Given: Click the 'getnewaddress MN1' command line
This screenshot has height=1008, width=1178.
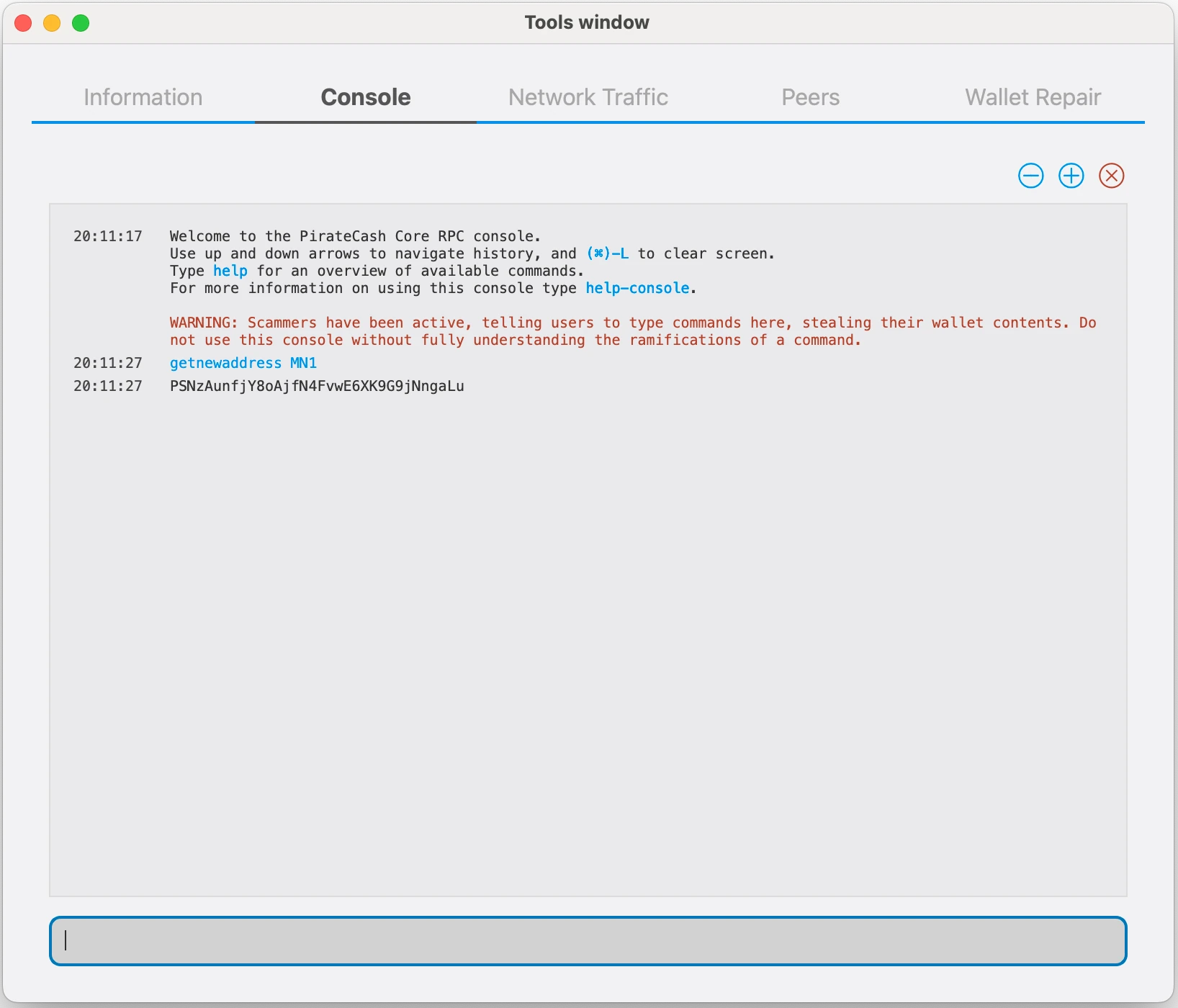Looking at the screenshot, I should [243, 363].
